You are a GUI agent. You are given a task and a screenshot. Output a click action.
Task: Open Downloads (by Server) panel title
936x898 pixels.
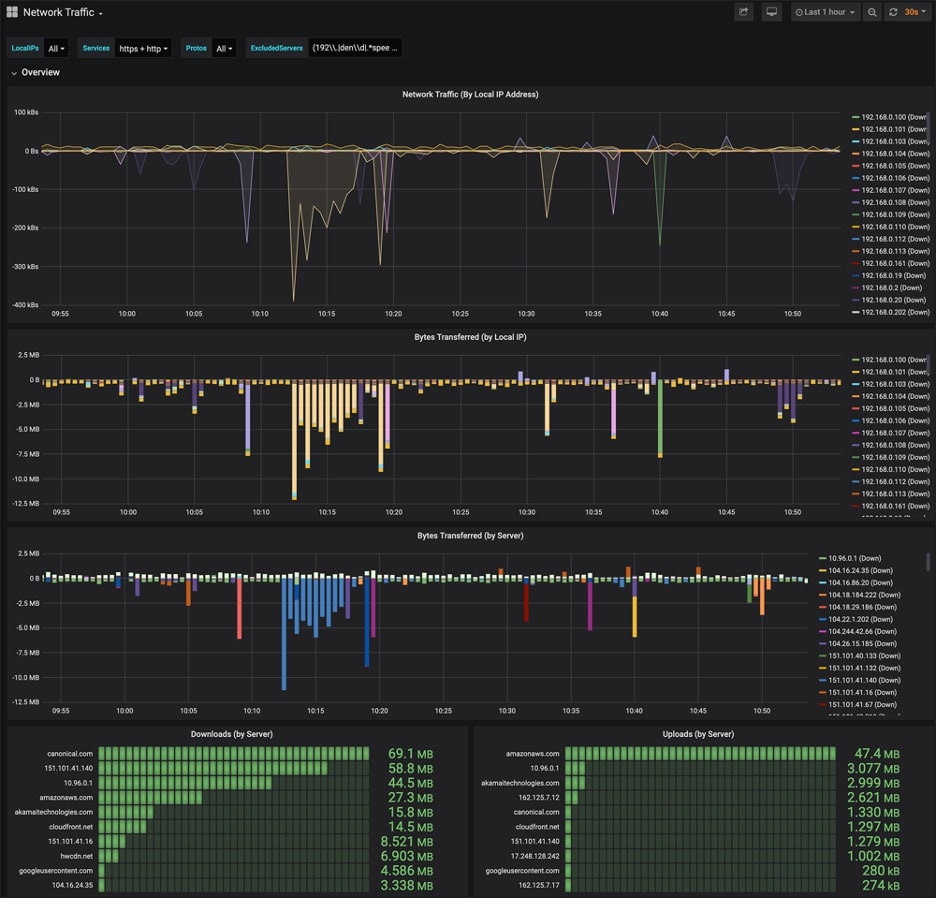[x=232, y=734]
